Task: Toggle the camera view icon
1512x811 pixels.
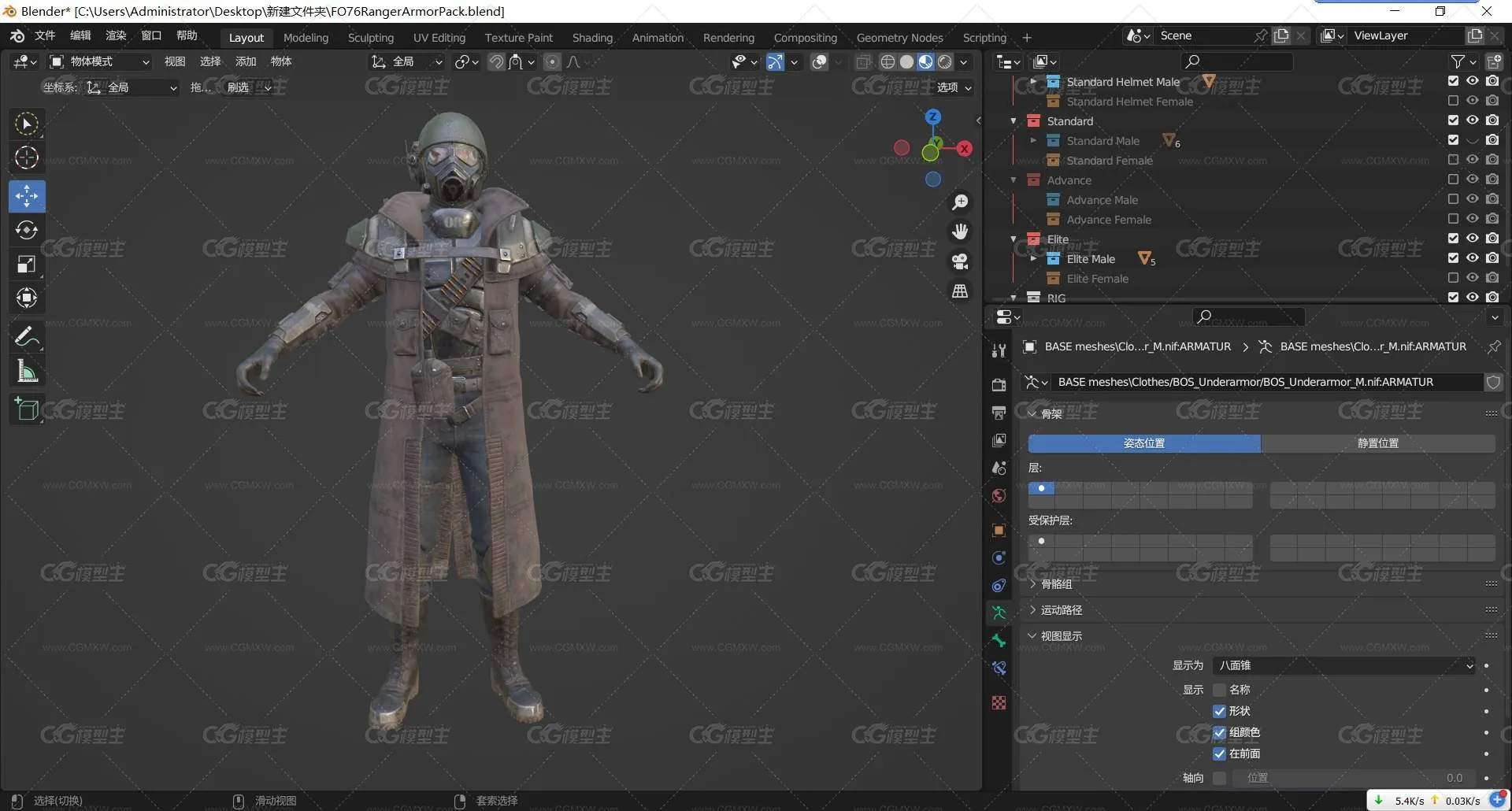Action: pyautogui.click(x=960, y=261)
